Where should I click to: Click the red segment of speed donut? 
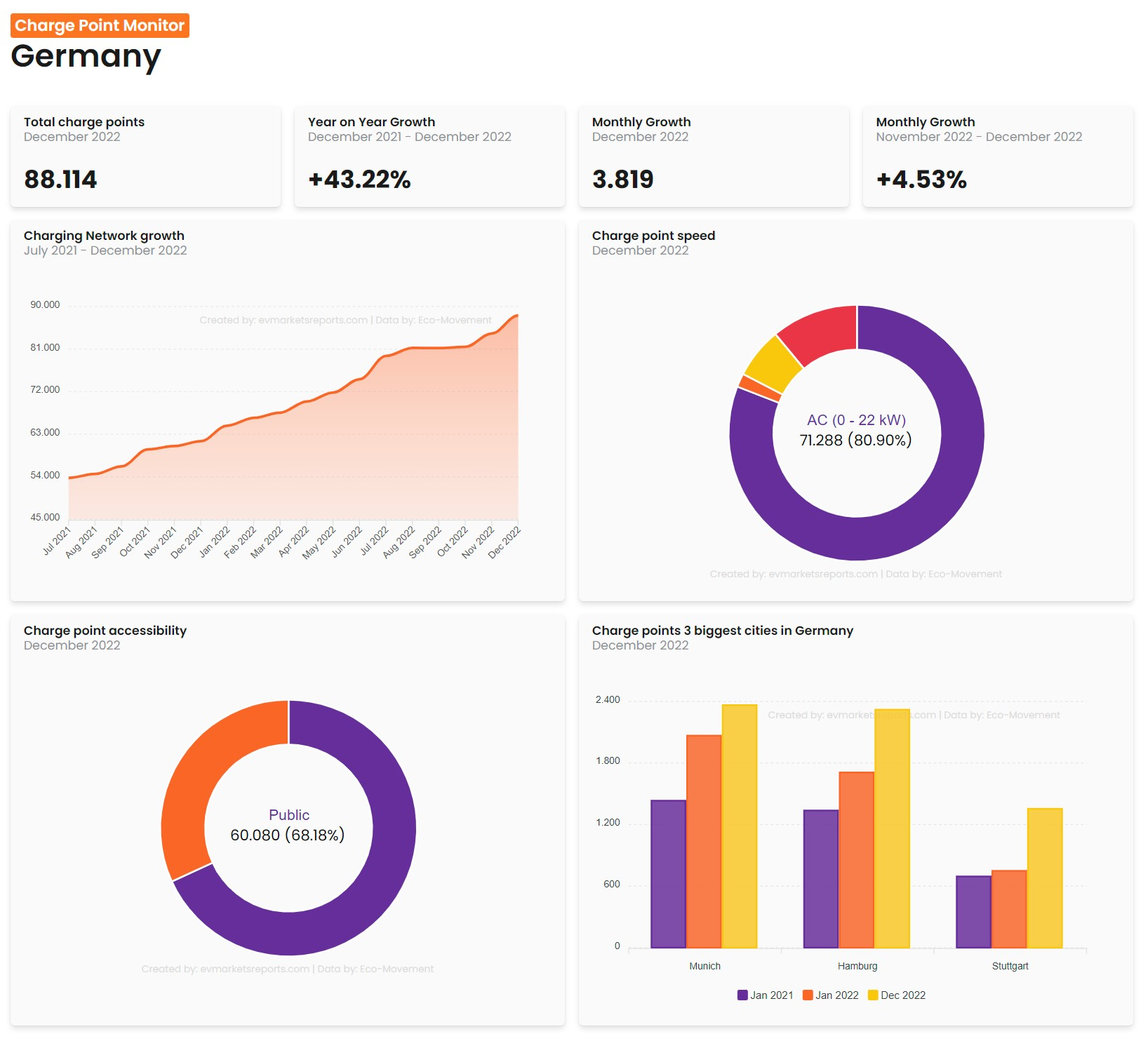point(825,333)
